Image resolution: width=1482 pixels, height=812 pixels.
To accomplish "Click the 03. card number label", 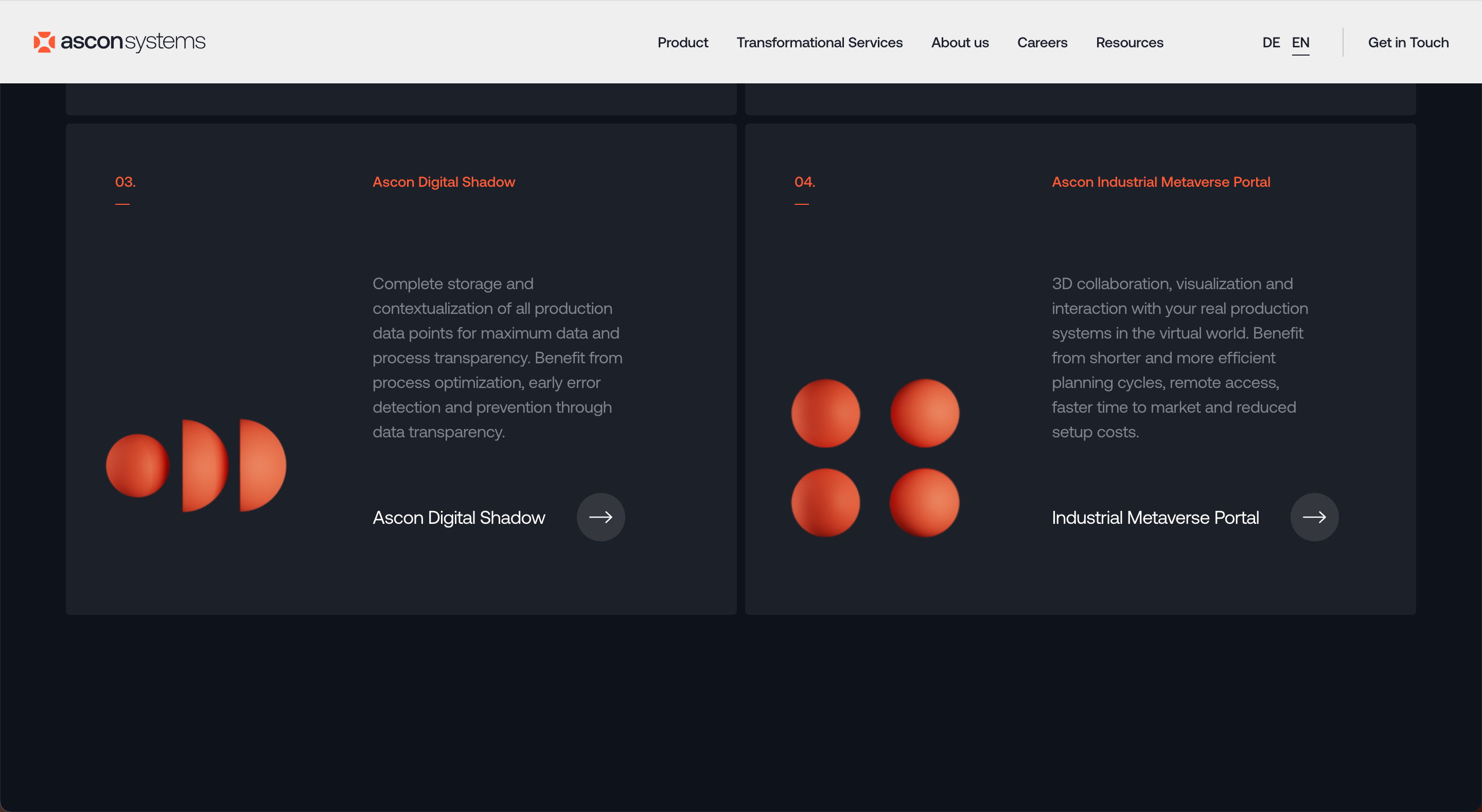I will pos(126,182).
